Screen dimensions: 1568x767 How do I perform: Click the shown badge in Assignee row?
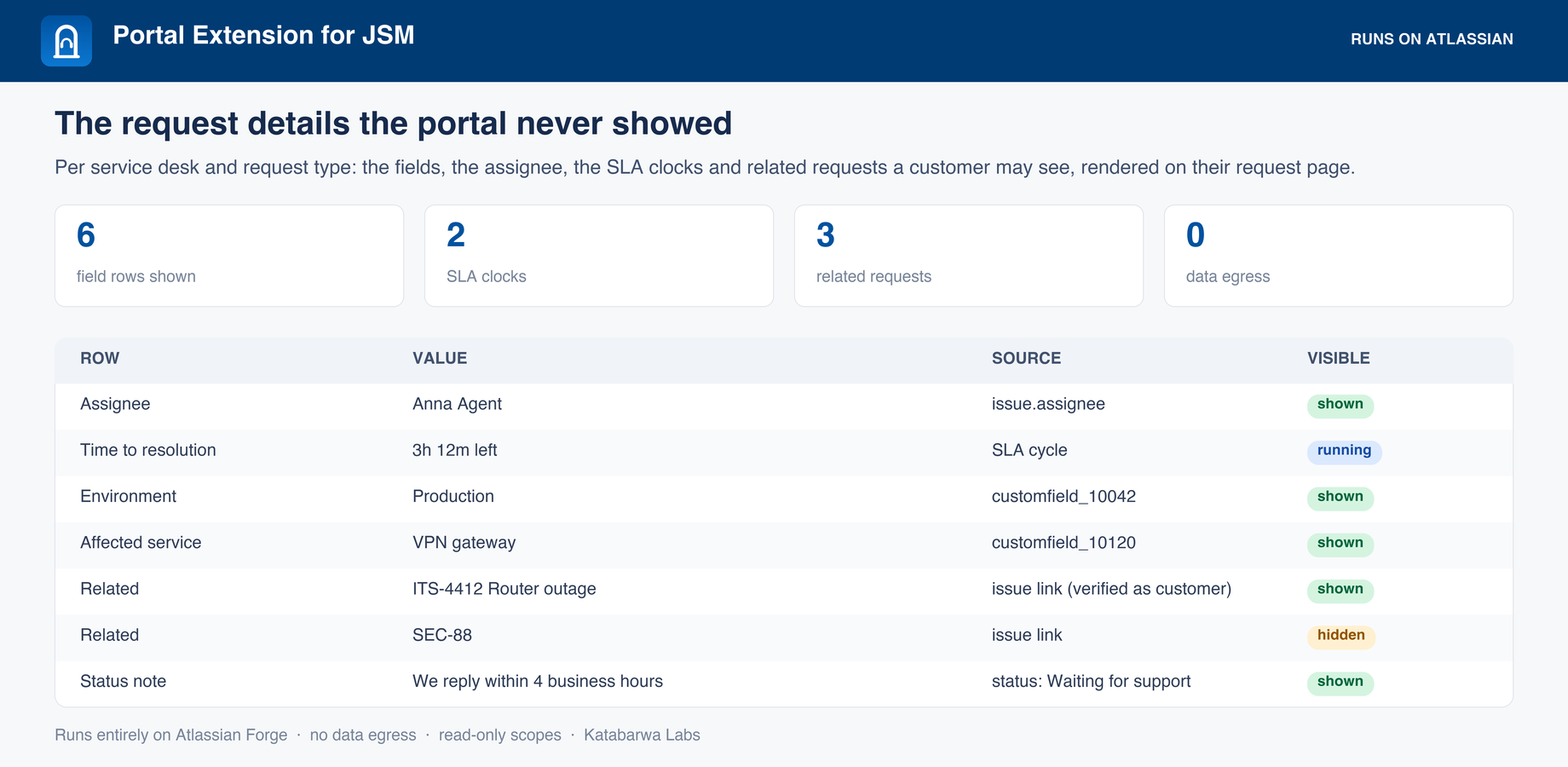tap(1340, 405)
